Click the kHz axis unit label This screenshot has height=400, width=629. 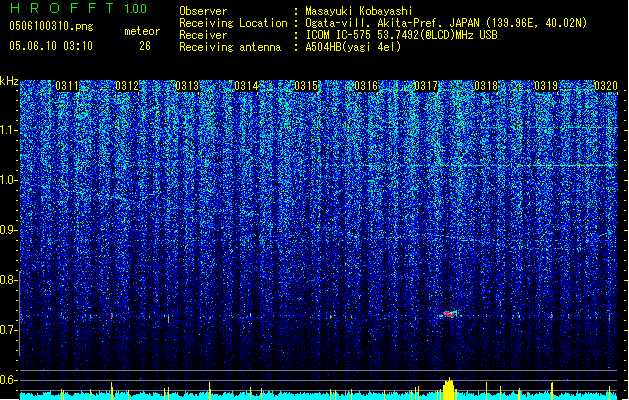[x=9, y=81]
